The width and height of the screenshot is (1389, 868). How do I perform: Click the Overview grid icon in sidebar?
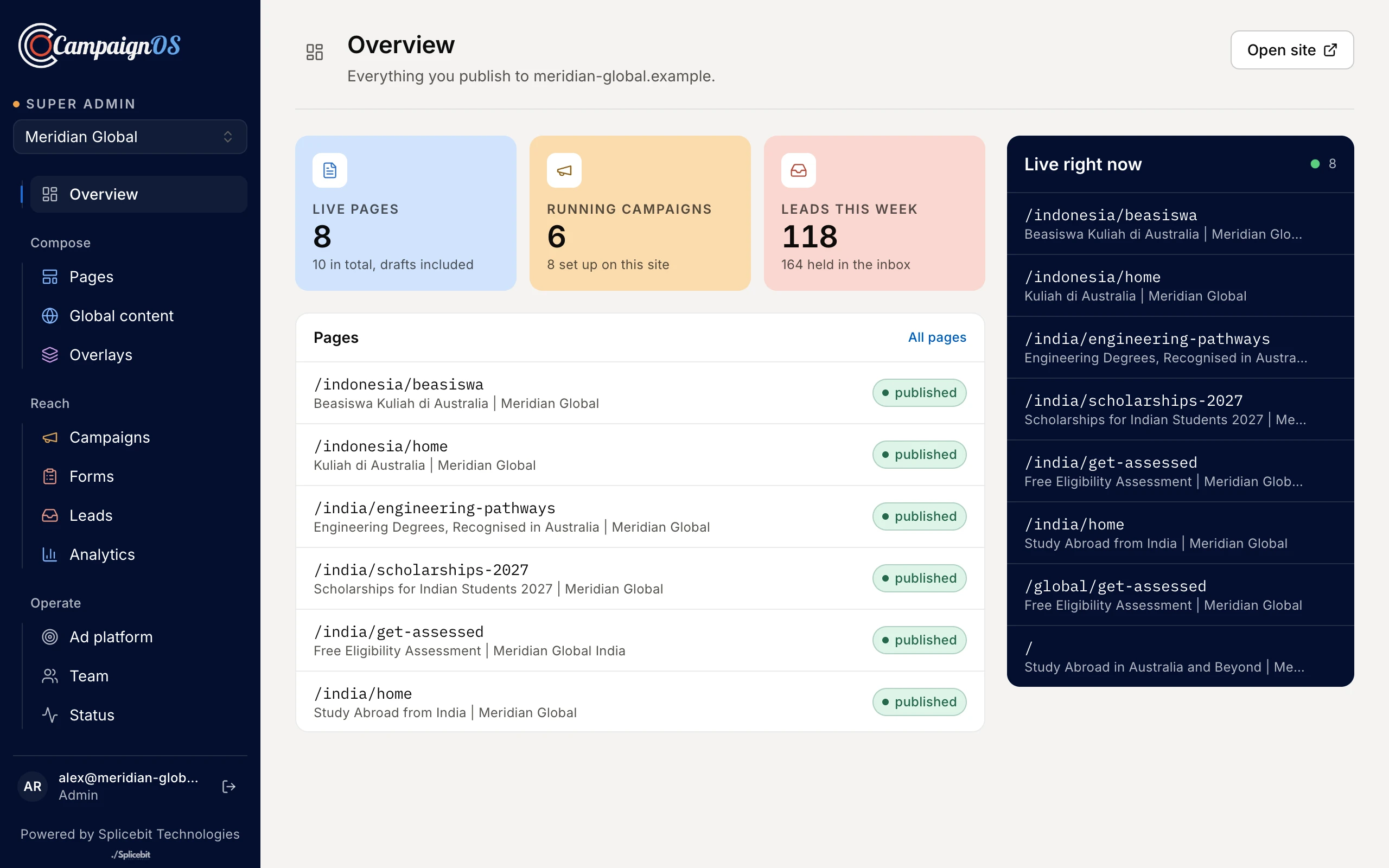point(50,194)
